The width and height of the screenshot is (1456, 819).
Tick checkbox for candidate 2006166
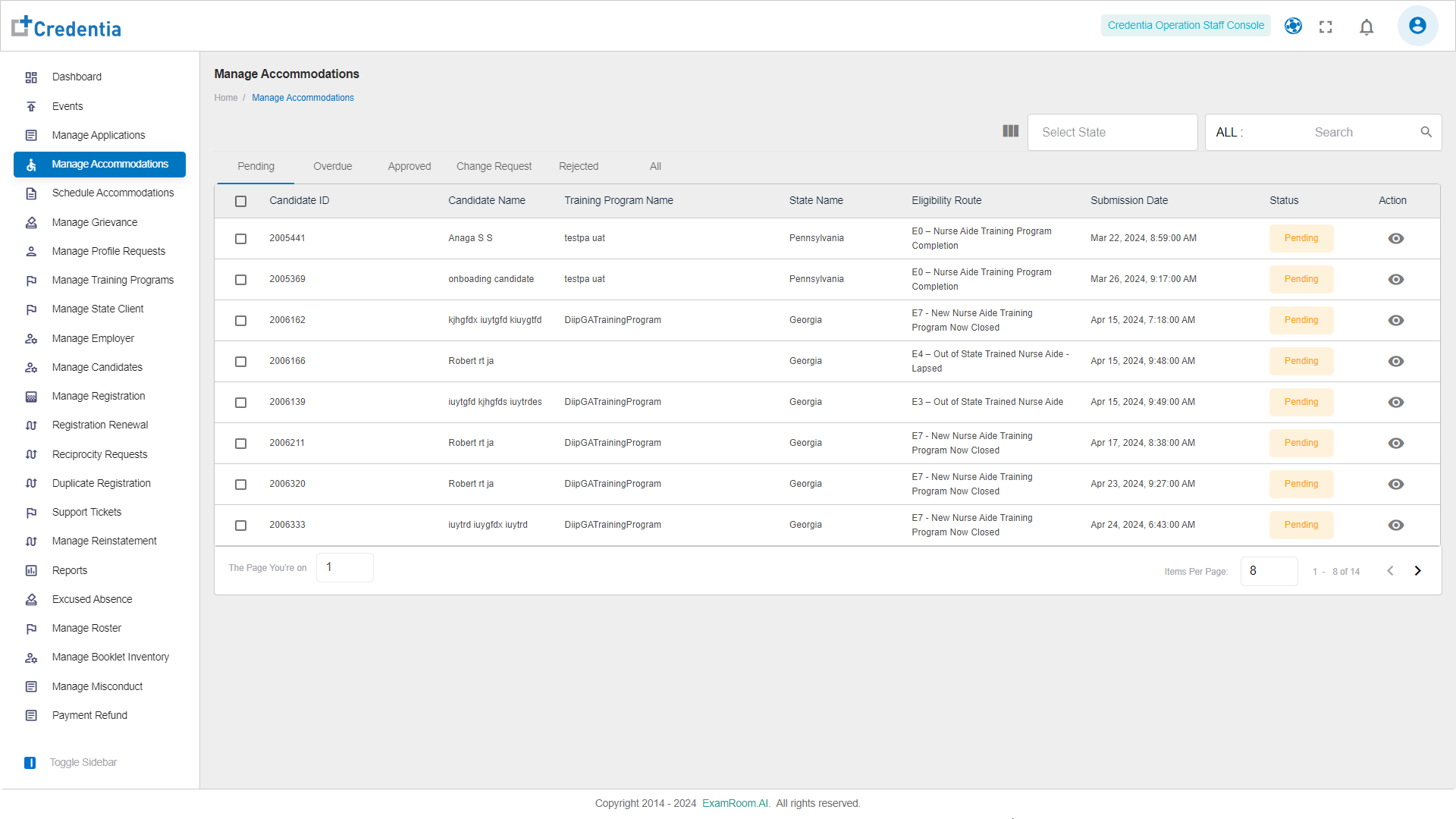[240, 362]
